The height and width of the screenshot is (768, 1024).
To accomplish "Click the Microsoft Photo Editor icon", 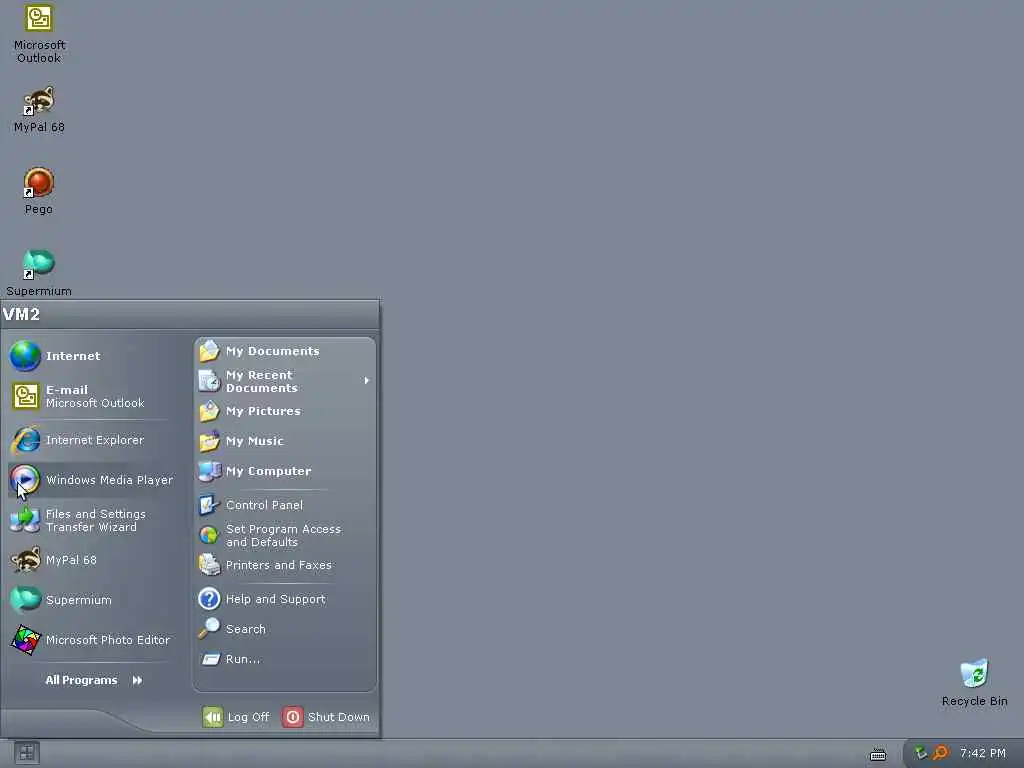I will [x=25, y=640].
